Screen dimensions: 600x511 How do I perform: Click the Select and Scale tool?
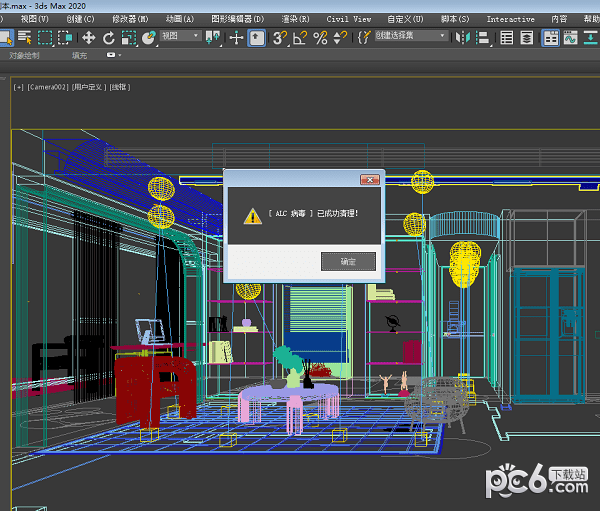tap(128, 38)
